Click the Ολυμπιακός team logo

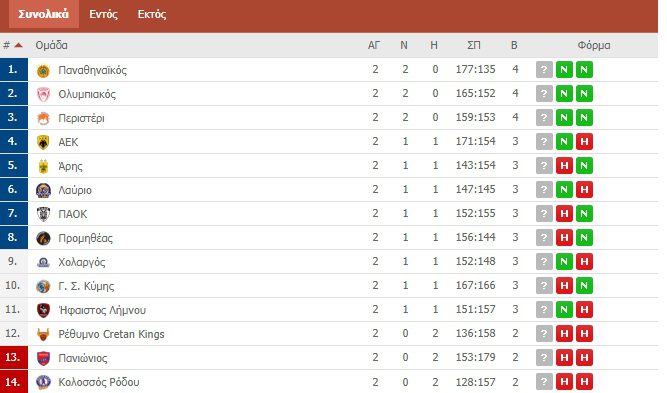tap(43, 94)
